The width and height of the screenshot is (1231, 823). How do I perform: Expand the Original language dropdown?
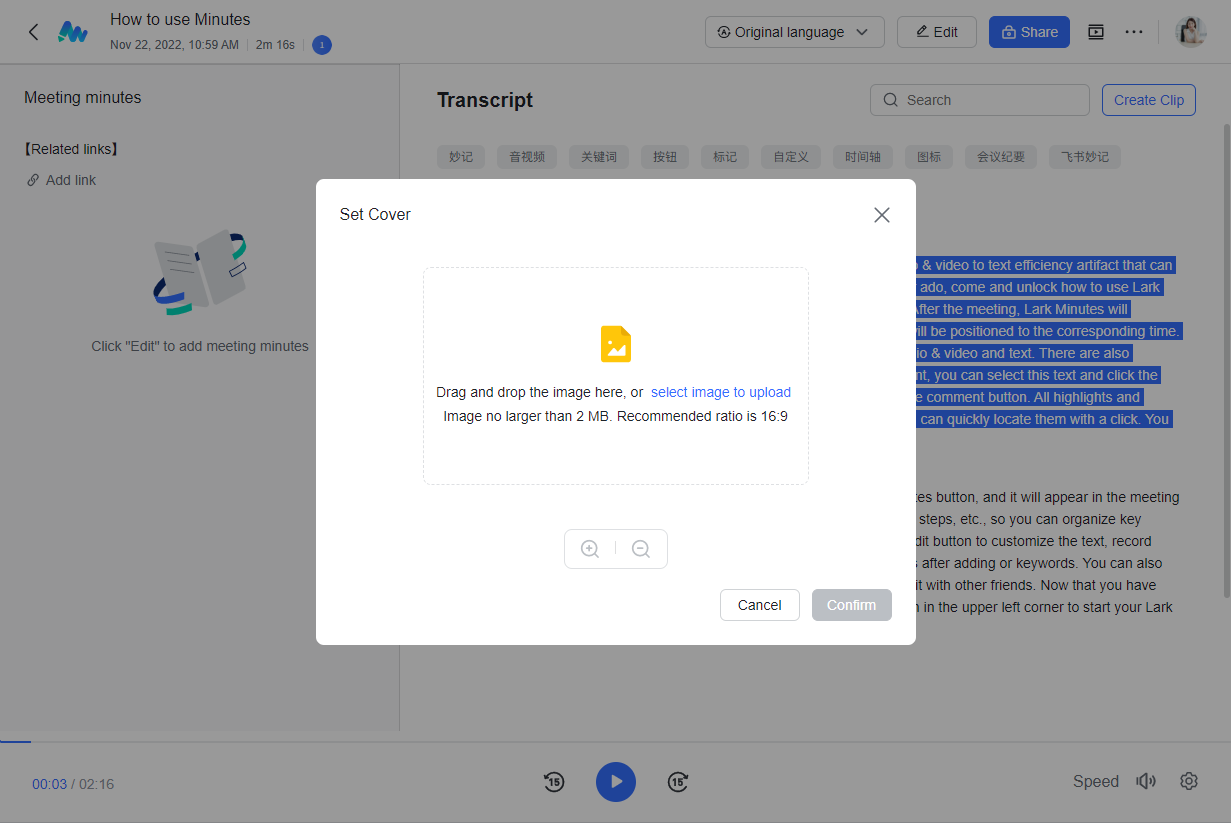pos(794,32)
